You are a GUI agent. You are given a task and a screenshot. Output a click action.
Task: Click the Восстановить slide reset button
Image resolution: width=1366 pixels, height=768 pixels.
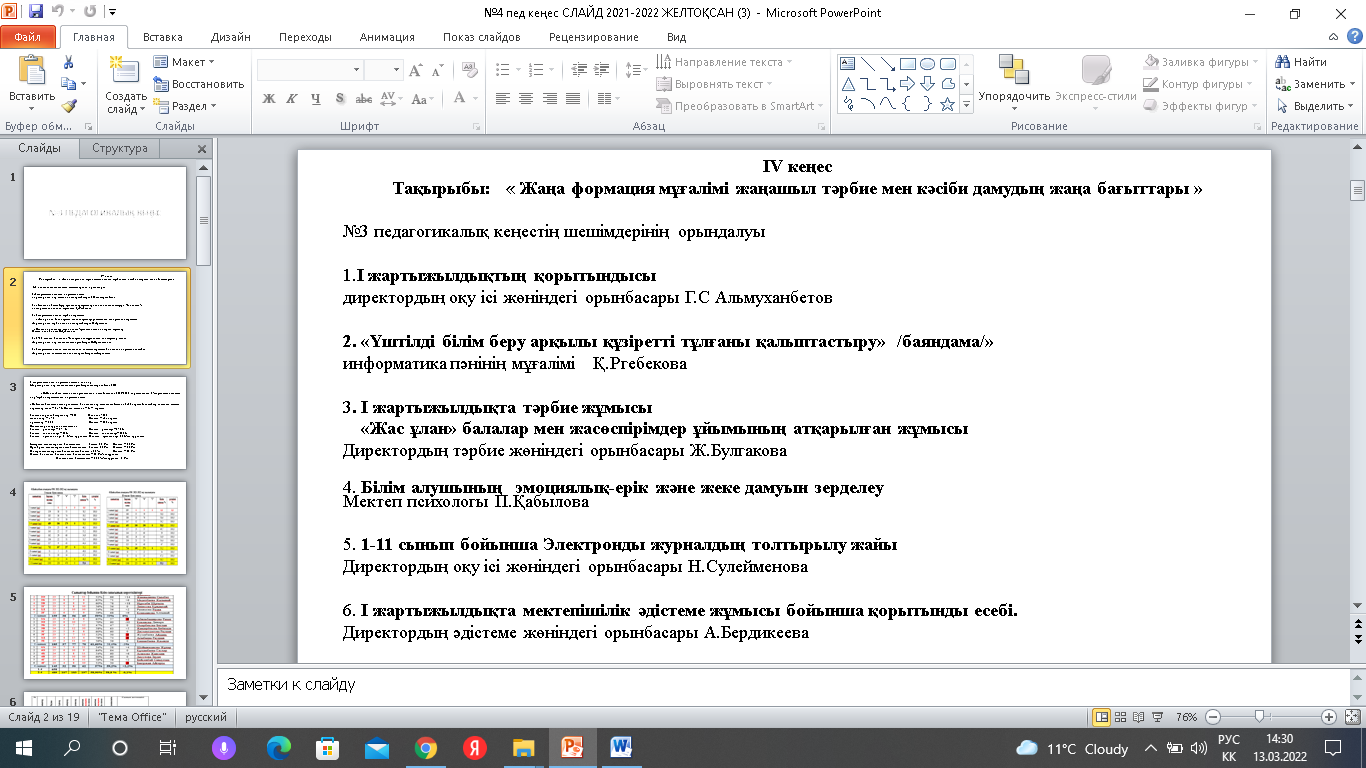point(199,84)
